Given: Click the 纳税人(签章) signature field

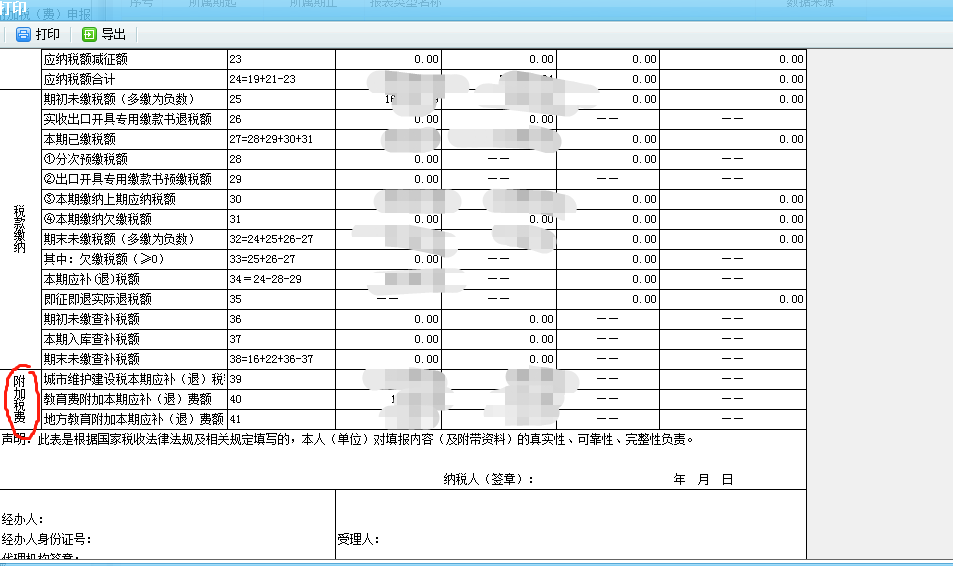Looking at the screenshot, I should click(488, 480).
